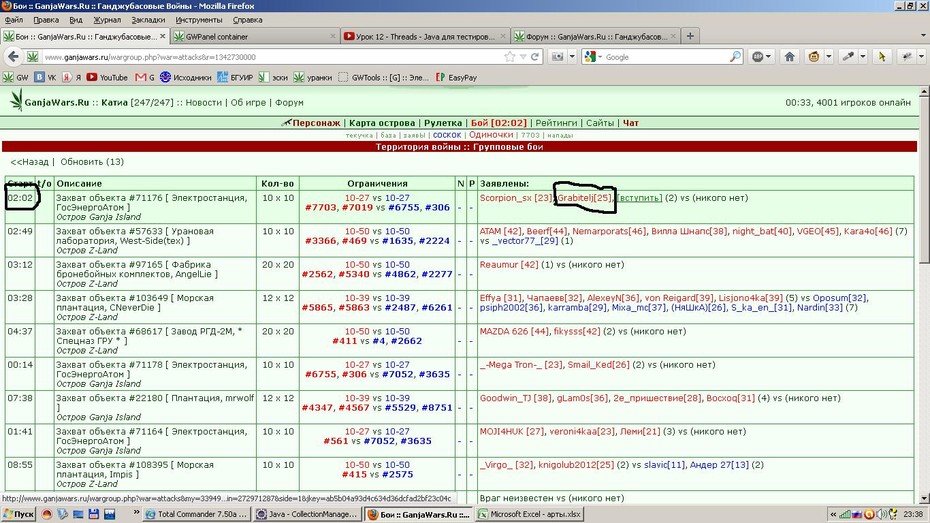Switch to Java CollectionManage taskbar window
930x523 pixels.
(307, 514)
